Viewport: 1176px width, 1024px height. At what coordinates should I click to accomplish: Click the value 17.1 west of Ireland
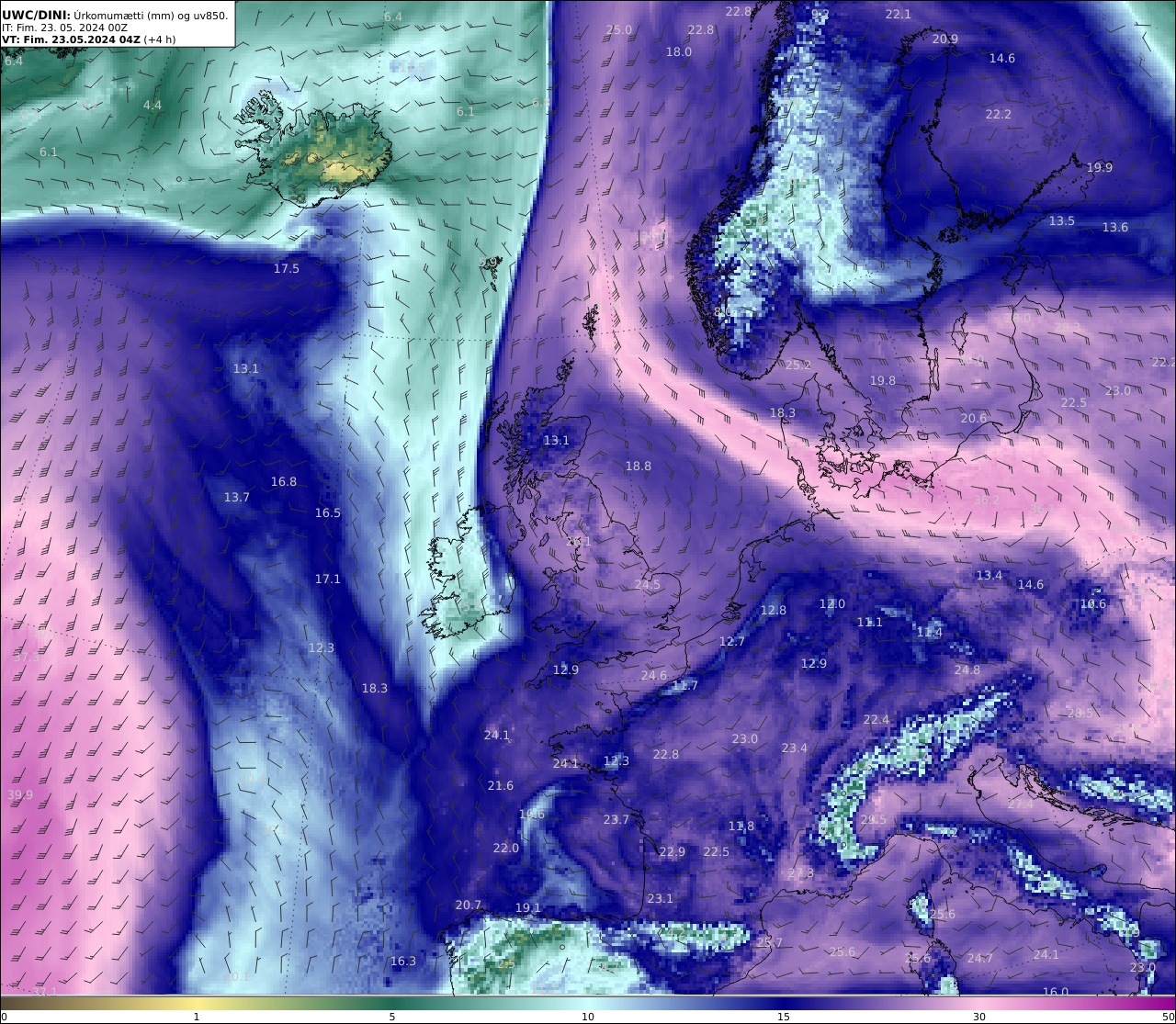(x=328, y=579)
